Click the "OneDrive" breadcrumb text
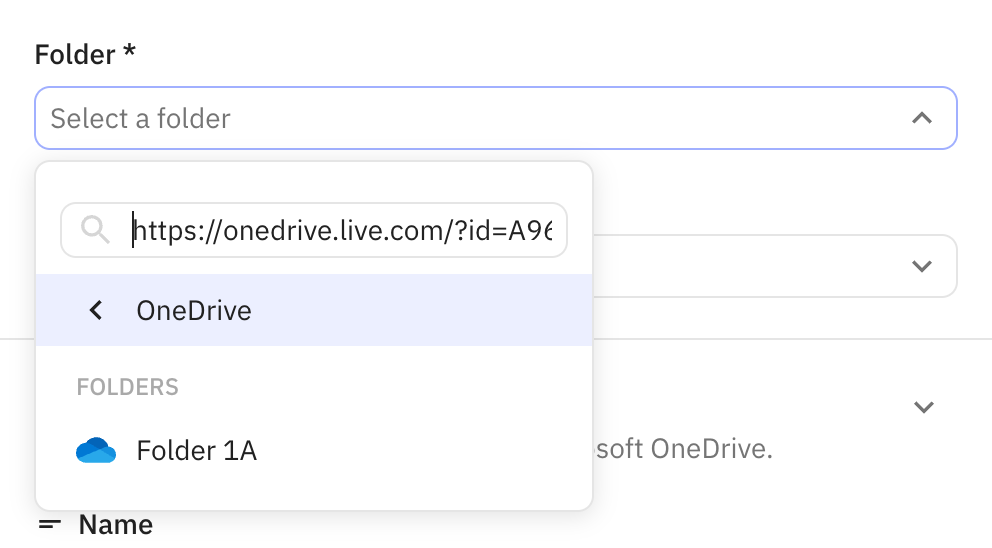The width and height of the screenshot is (992, 548). (x=194, y=311)
